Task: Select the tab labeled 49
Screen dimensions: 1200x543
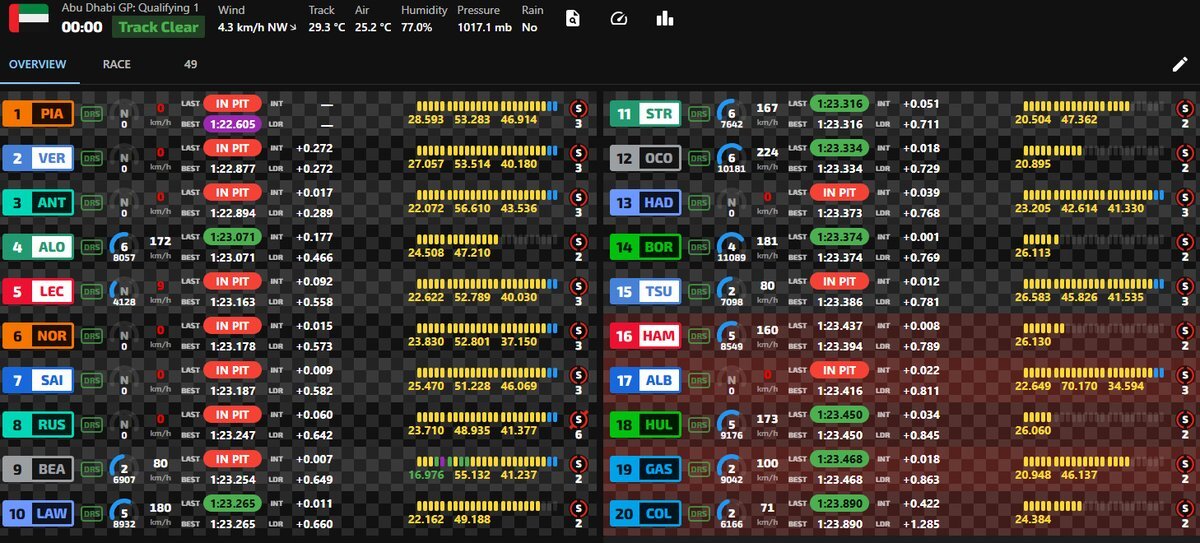Action: (x=191, y=64)
